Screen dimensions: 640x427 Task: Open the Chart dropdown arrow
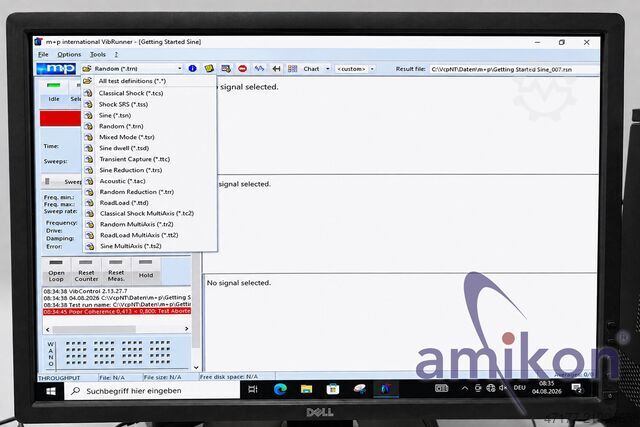[327, 69]
